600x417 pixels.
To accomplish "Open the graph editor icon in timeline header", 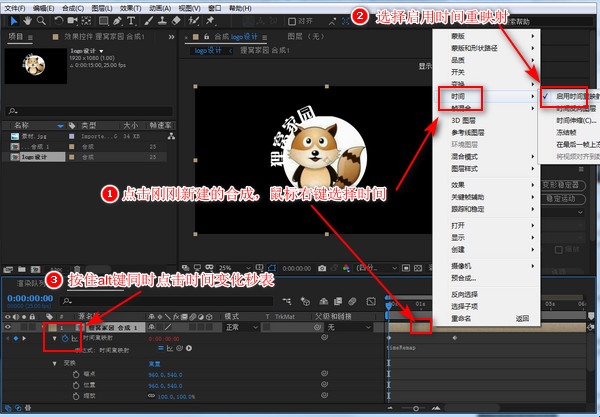I will click(371, 301).
